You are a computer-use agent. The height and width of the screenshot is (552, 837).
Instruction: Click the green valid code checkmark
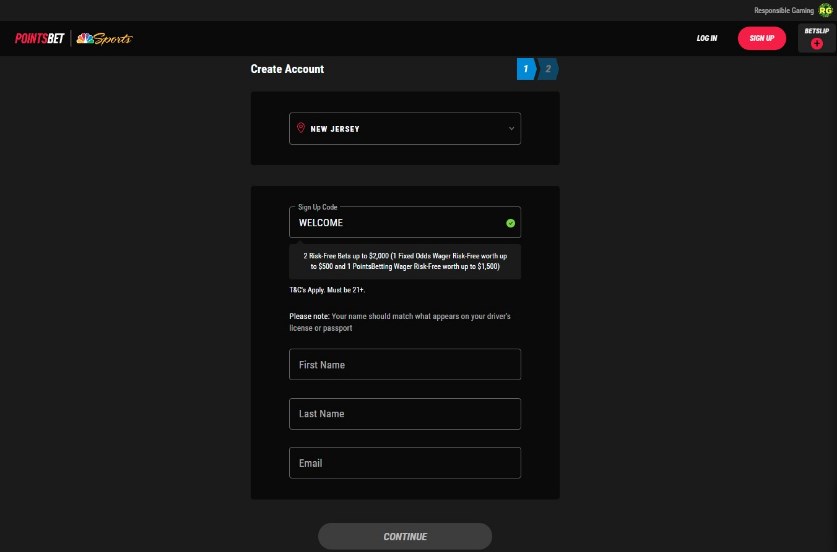[x=510, y=223]
